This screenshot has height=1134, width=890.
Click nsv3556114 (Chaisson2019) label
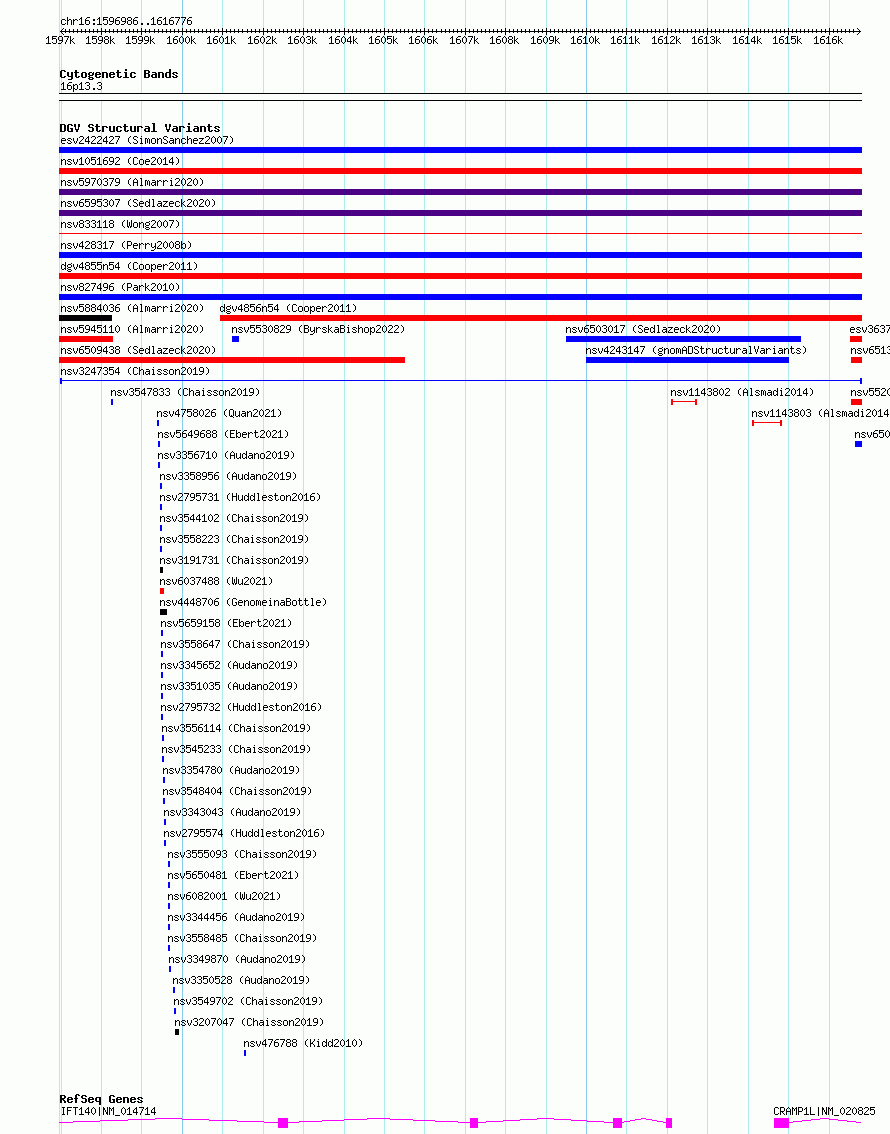[236, 728]
